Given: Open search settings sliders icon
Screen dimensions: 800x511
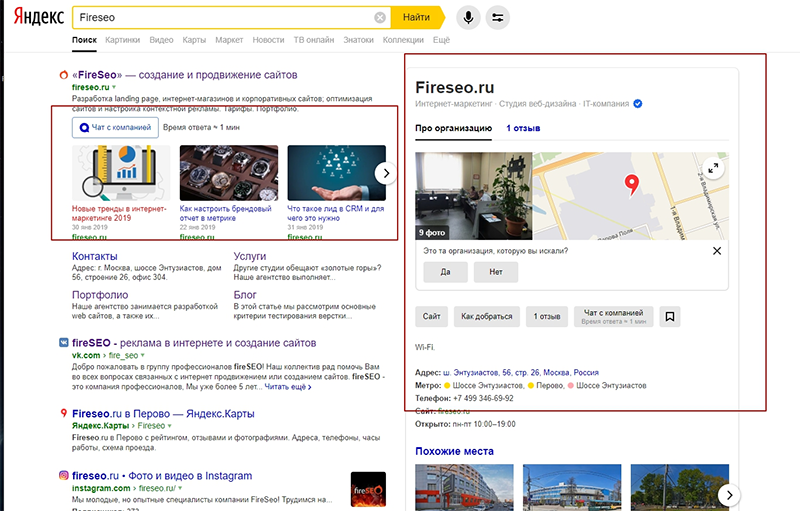Looking at the screenshot, I should click(x=499, y=18).
